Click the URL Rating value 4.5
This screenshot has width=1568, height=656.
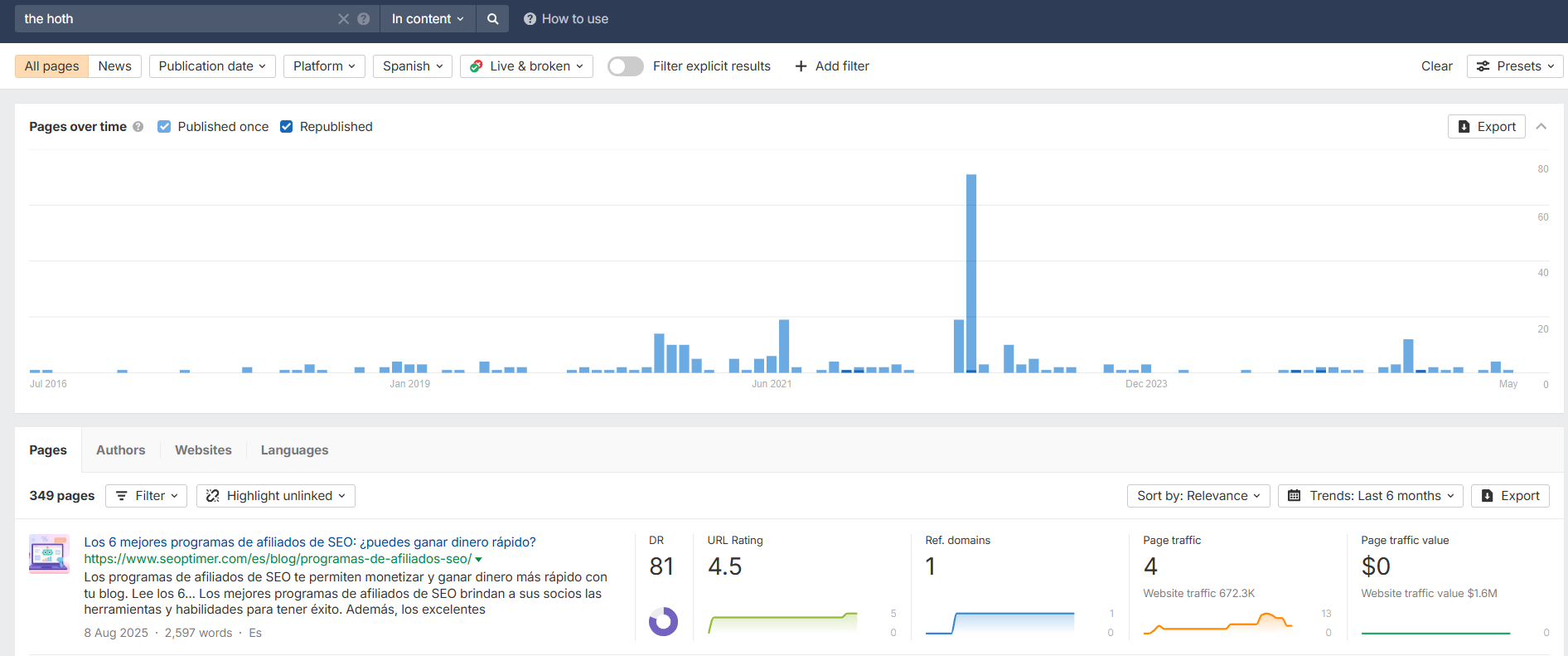pyautogui.click(x=725, y=566)
